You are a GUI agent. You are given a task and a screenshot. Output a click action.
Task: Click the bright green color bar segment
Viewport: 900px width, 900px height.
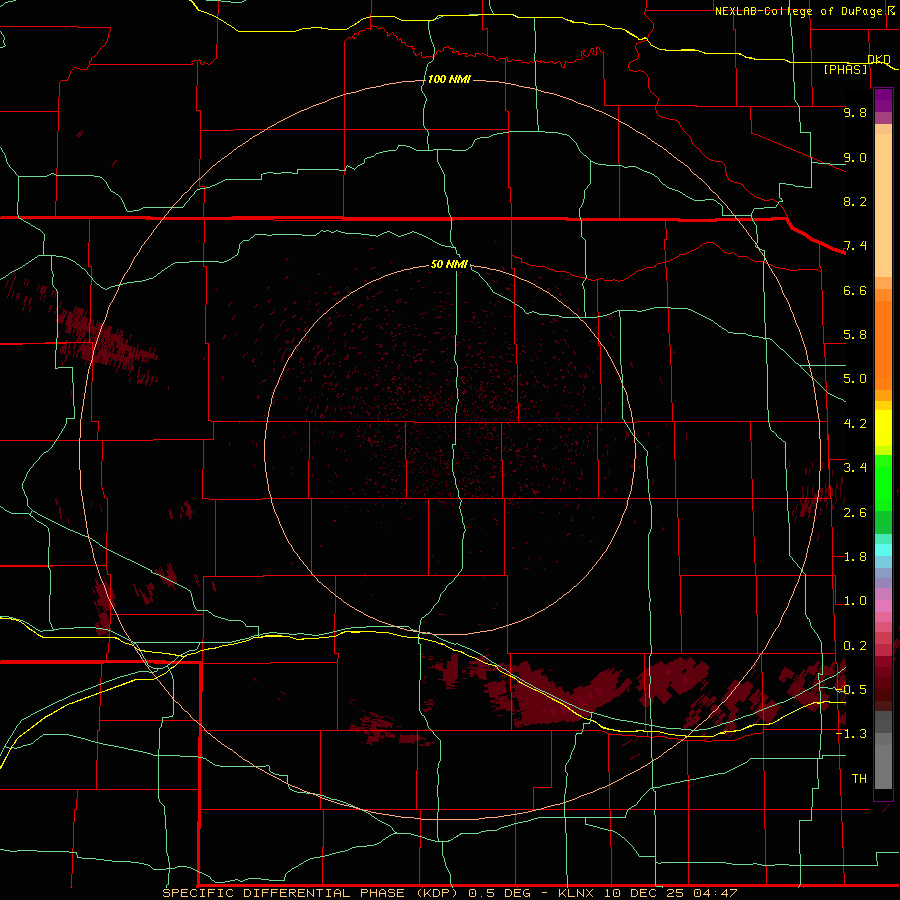[x=883, y=482]
